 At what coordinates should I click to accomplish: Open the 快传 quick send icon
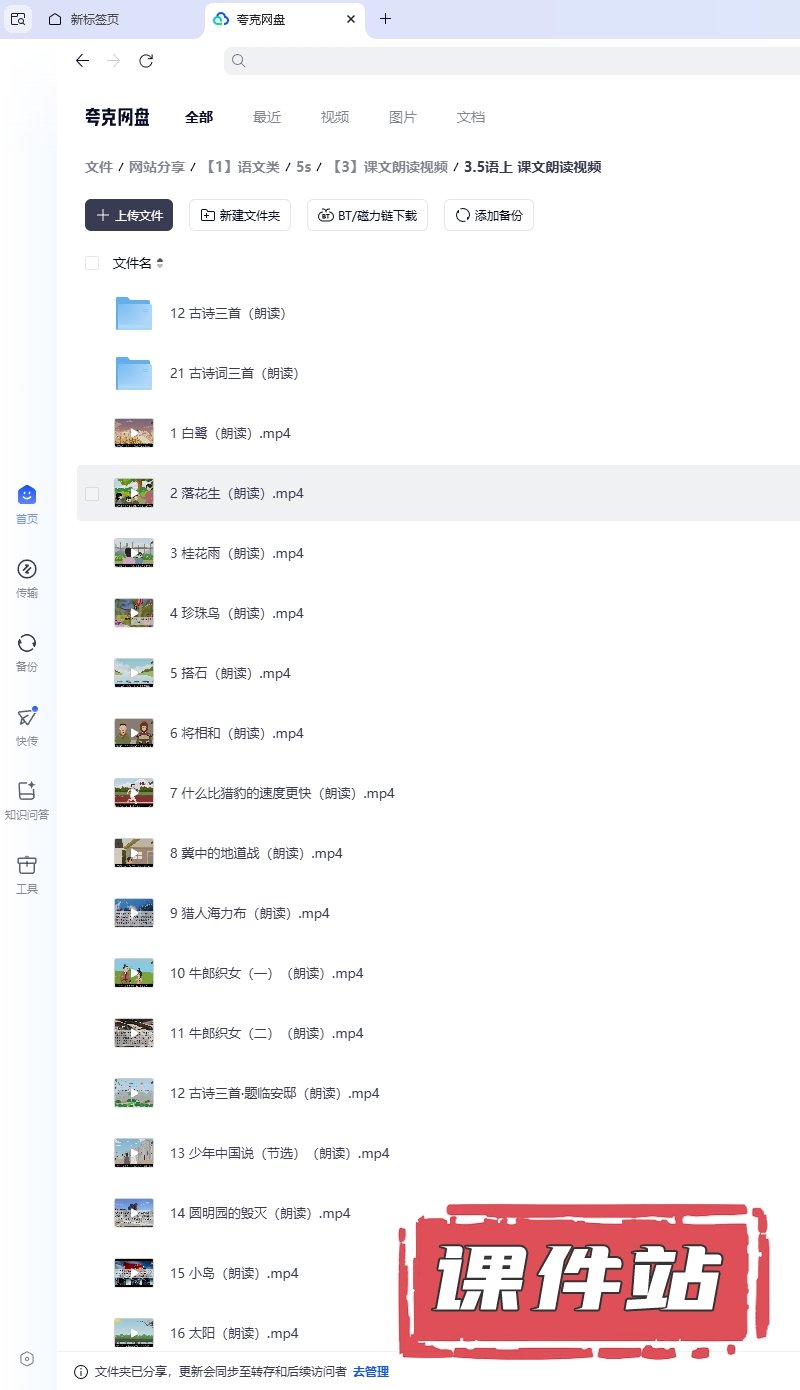coord(27,726)
